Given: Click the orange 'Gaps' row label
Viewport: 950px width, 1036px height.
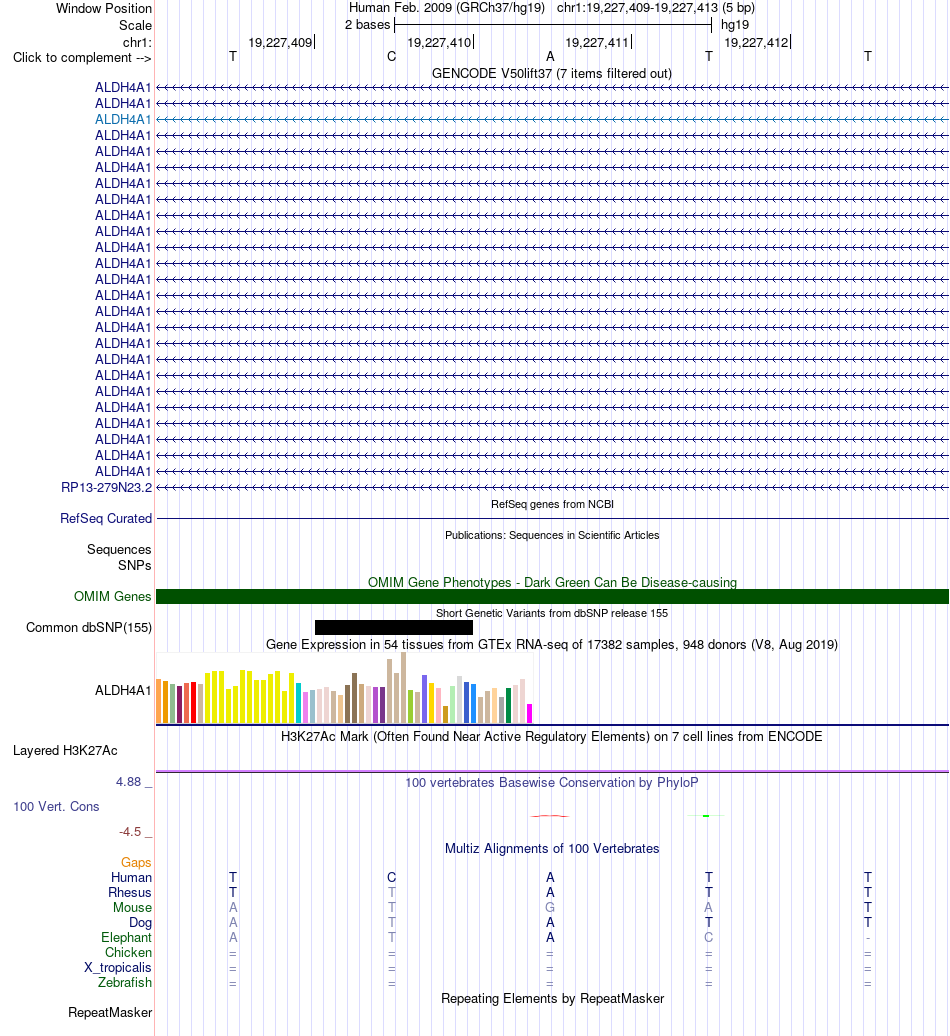Looking at the screenshot, I should coord(136,862).
